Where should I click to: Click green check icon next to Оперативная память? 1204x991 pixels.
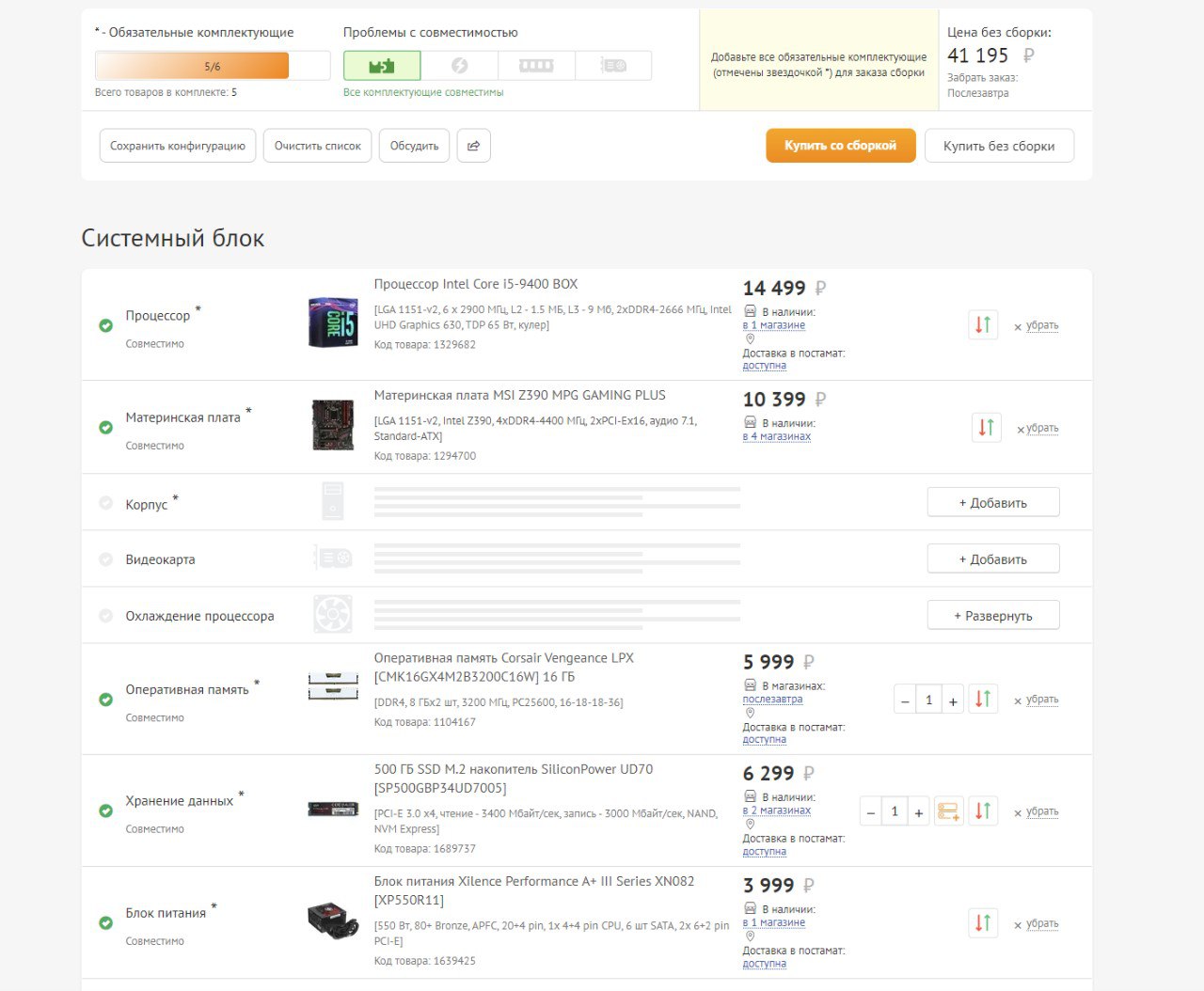(106, 700)
